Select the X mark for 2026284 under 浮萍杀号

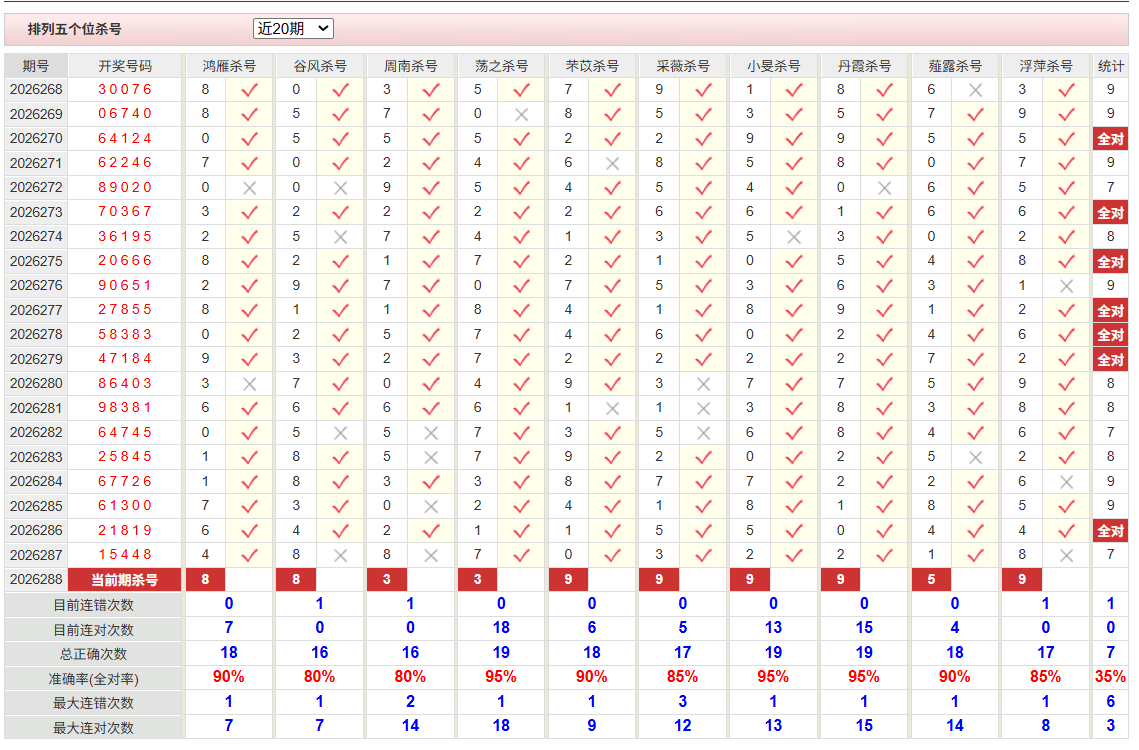[1066, 482]
